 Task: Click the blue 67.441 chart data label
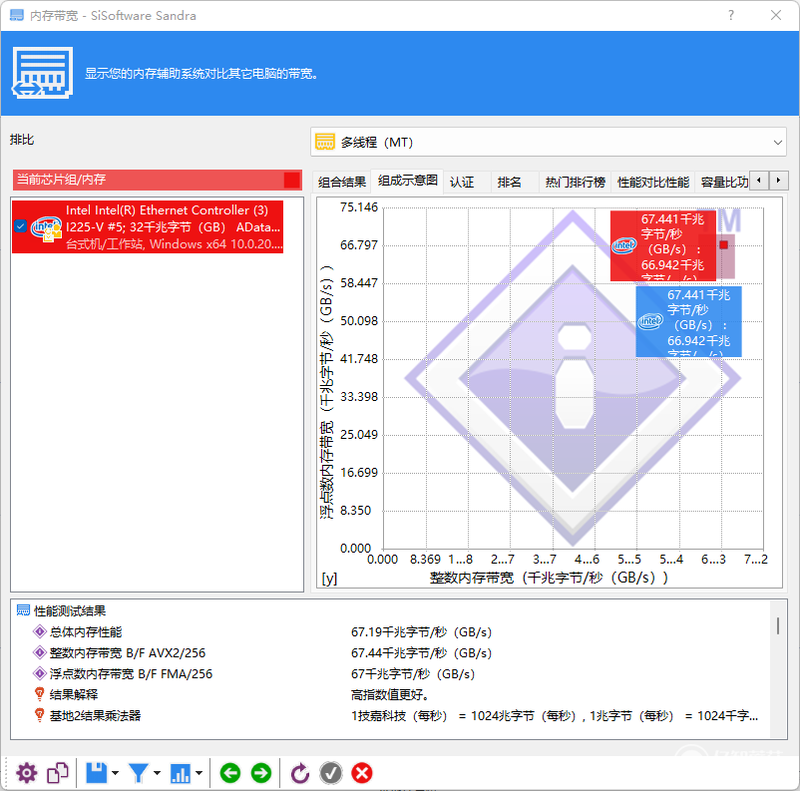689,322
